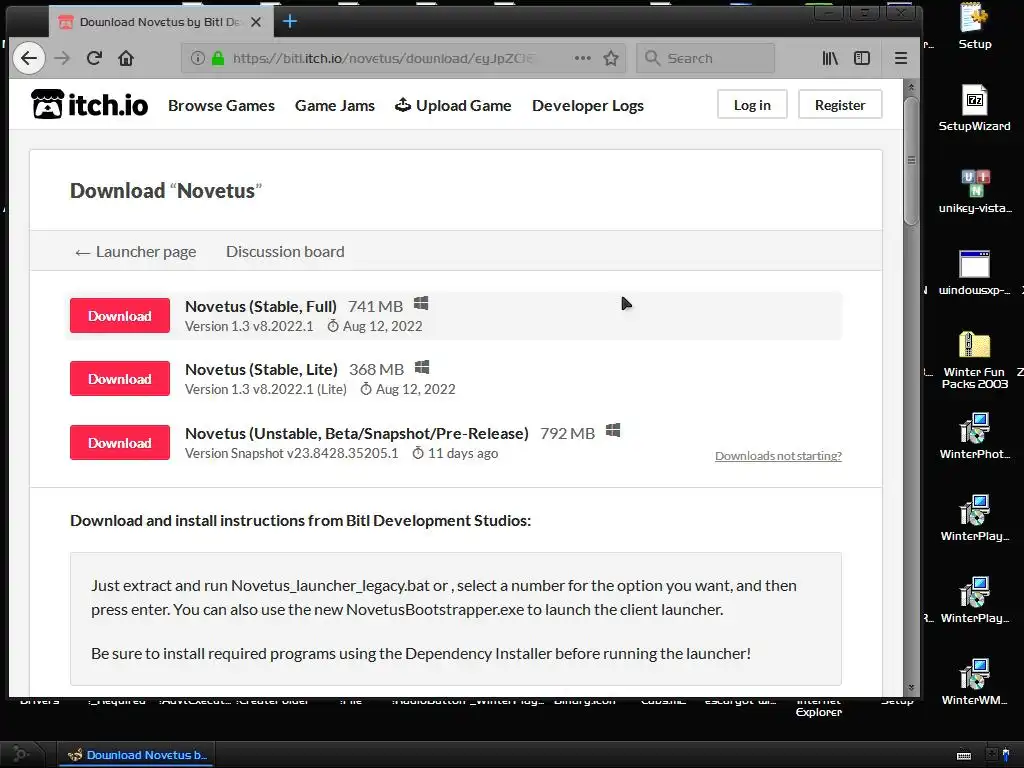This screenshot has width=1024, height=768.
Task: Show site information icon in address bar
Action: (197, 58)
